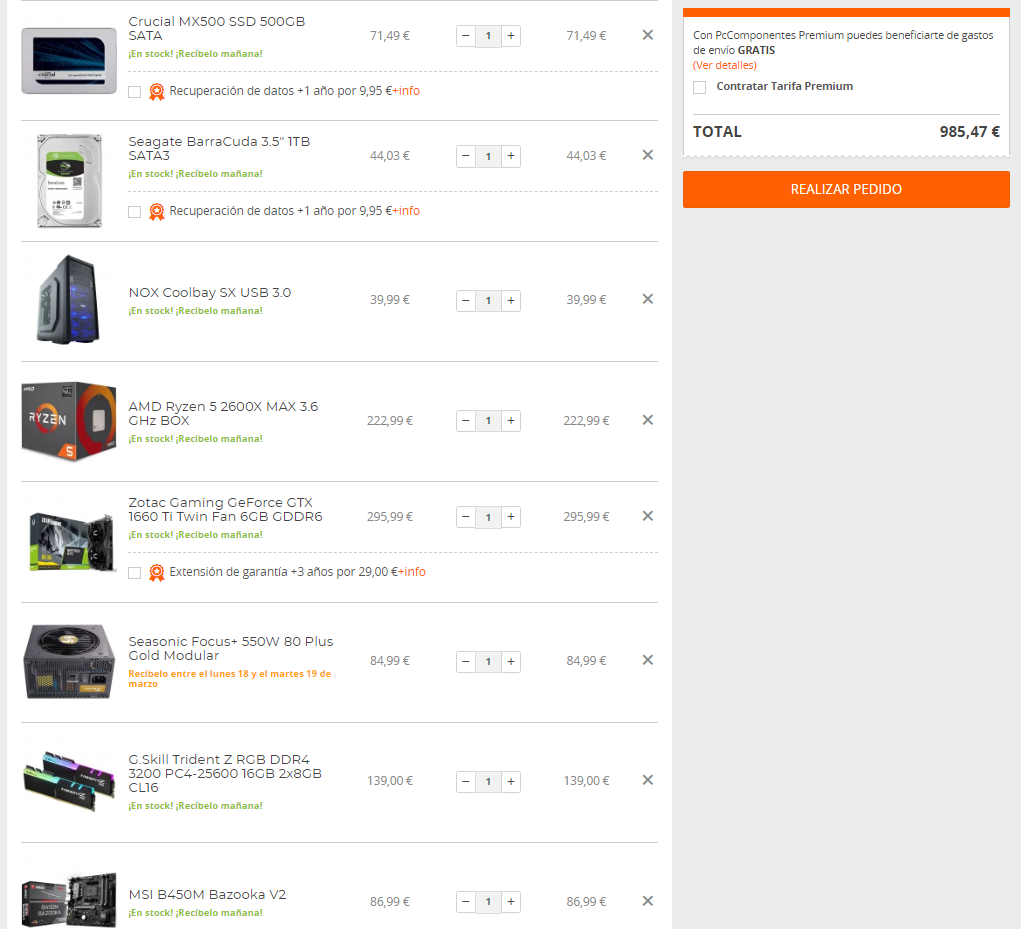Click Seagate data recovery badge icon
This screenshot has width=1021, height=929.
click(156, 212)
